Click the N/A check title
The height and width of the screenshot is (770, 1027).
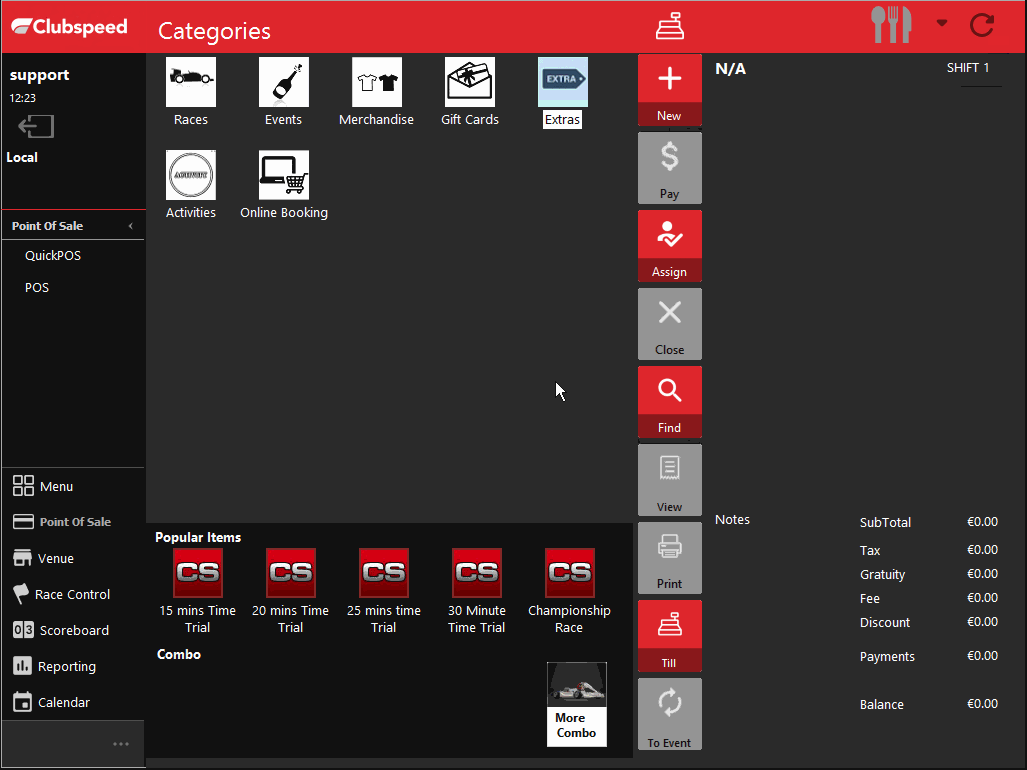coord(730,69)
